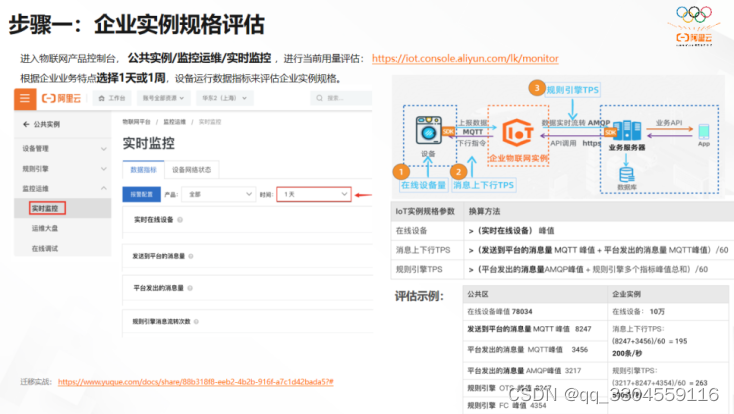
Task: Click the database icon in diagram
Action: (626, 175)
